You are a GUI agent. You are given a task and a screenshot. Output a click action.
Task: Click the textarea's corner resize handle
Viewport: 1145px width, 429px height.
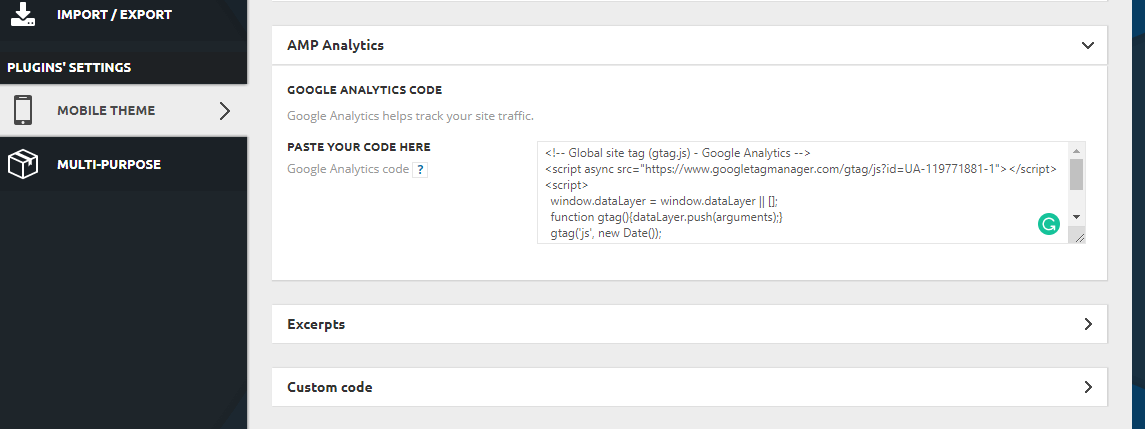coord(1079,236)
